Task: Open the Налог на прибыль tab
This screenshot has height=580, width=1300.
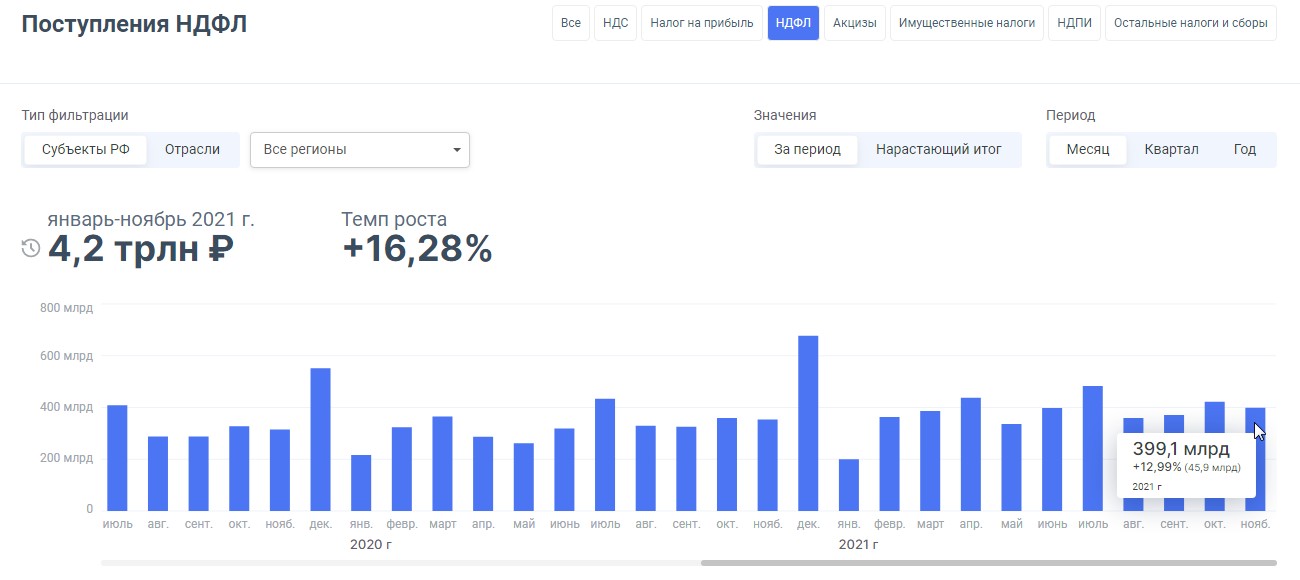Action: coord(702,23)
